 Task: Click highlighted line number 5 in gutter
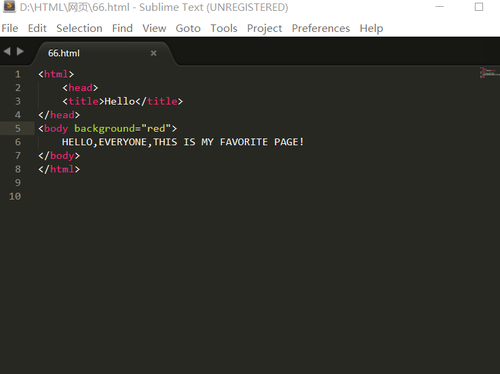coord(18,128)
